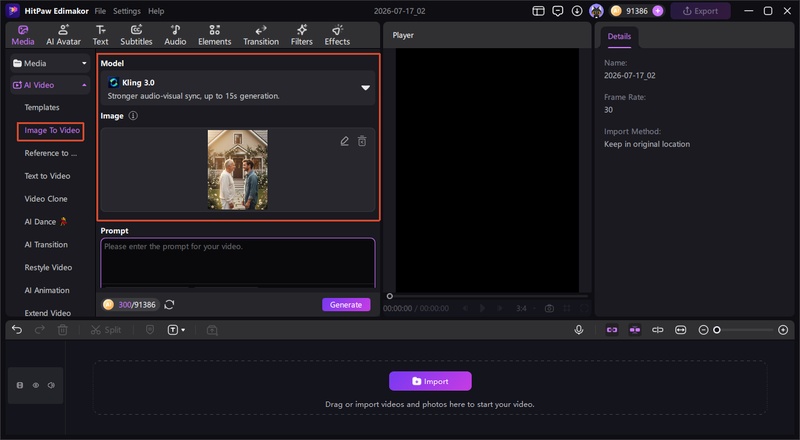Open the text insert T dropdown
The height and width of the screenshot is (440, 800).
point(176,330)
